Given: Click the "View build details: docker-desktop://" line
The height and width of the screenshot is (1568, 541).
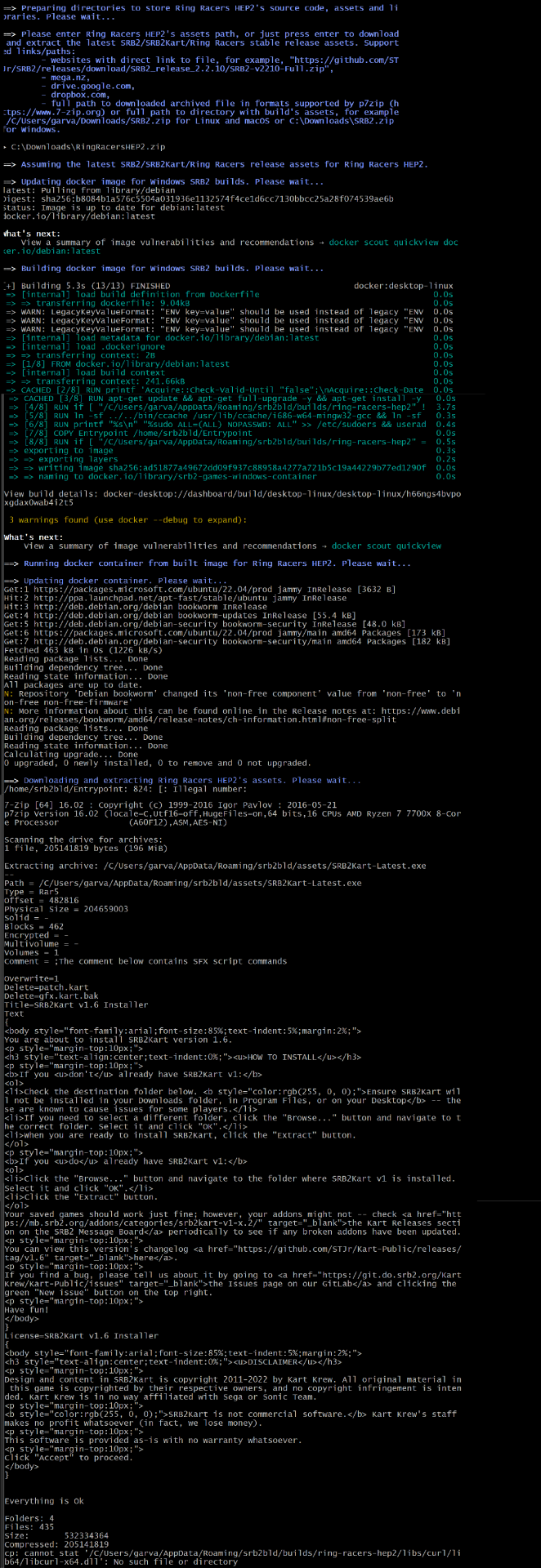Looking at the screenshot, I should (232, 498).
